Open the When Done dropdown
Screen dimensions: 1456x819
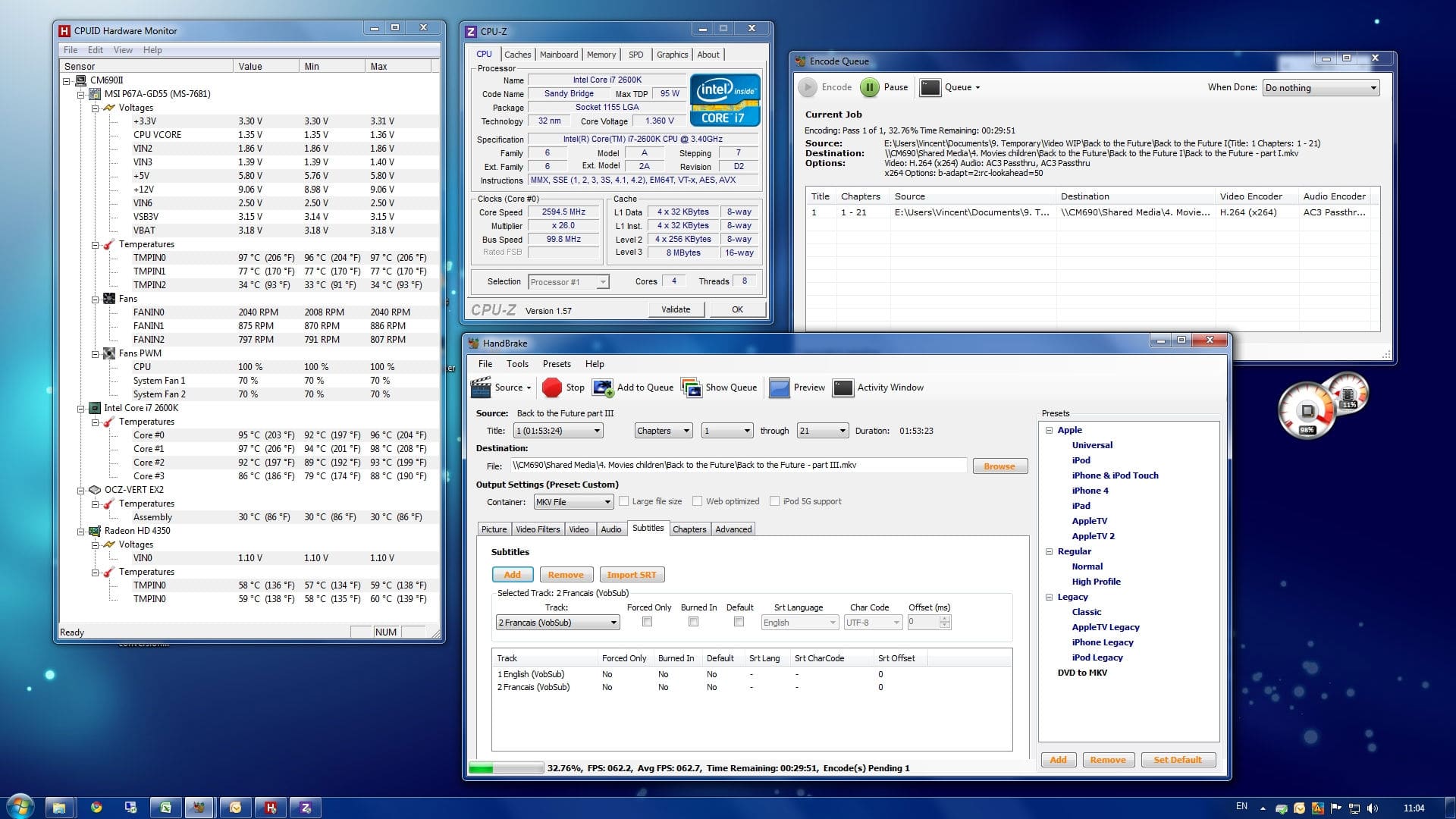[1321, 88]
